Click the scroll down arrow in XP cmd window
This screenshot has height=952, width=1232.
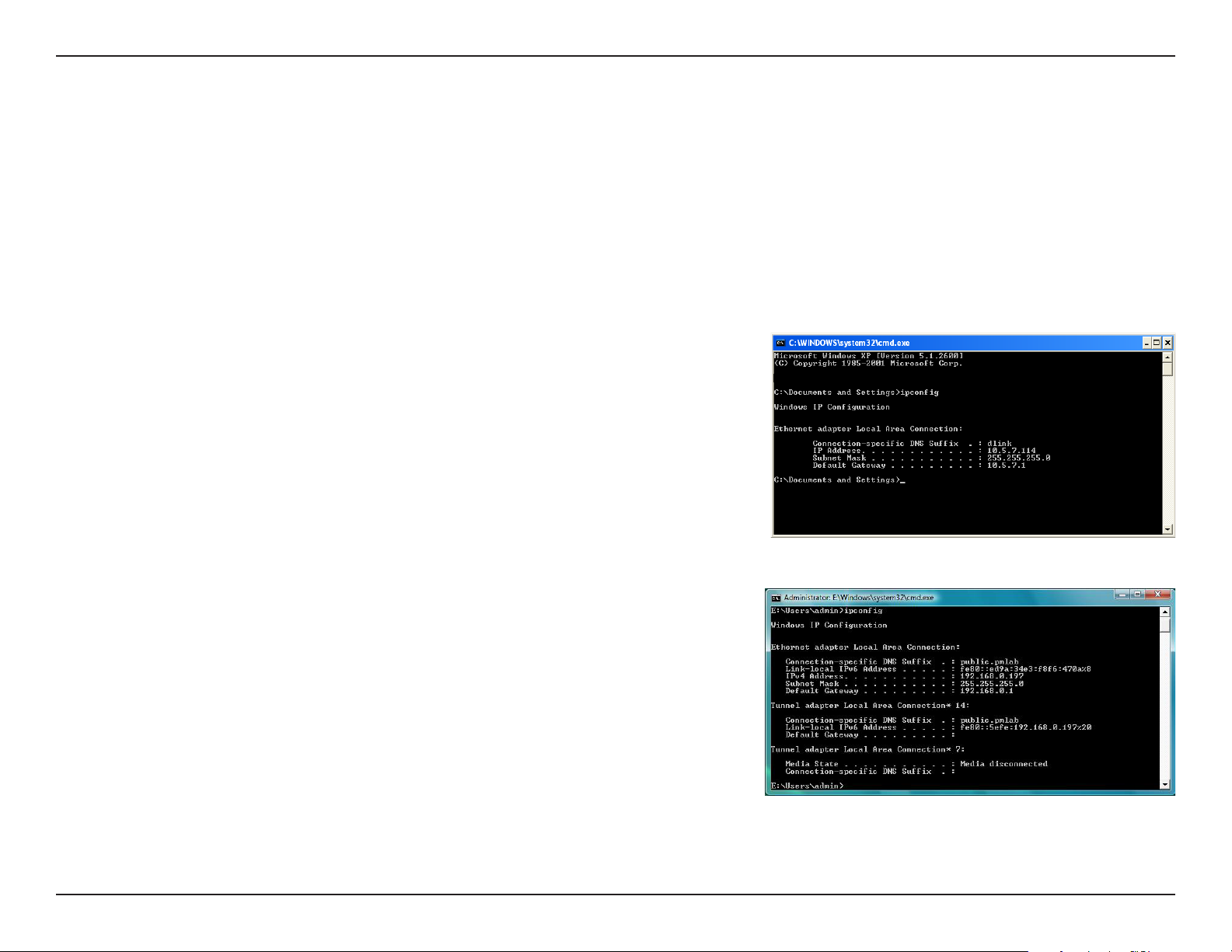[1167, 529]
